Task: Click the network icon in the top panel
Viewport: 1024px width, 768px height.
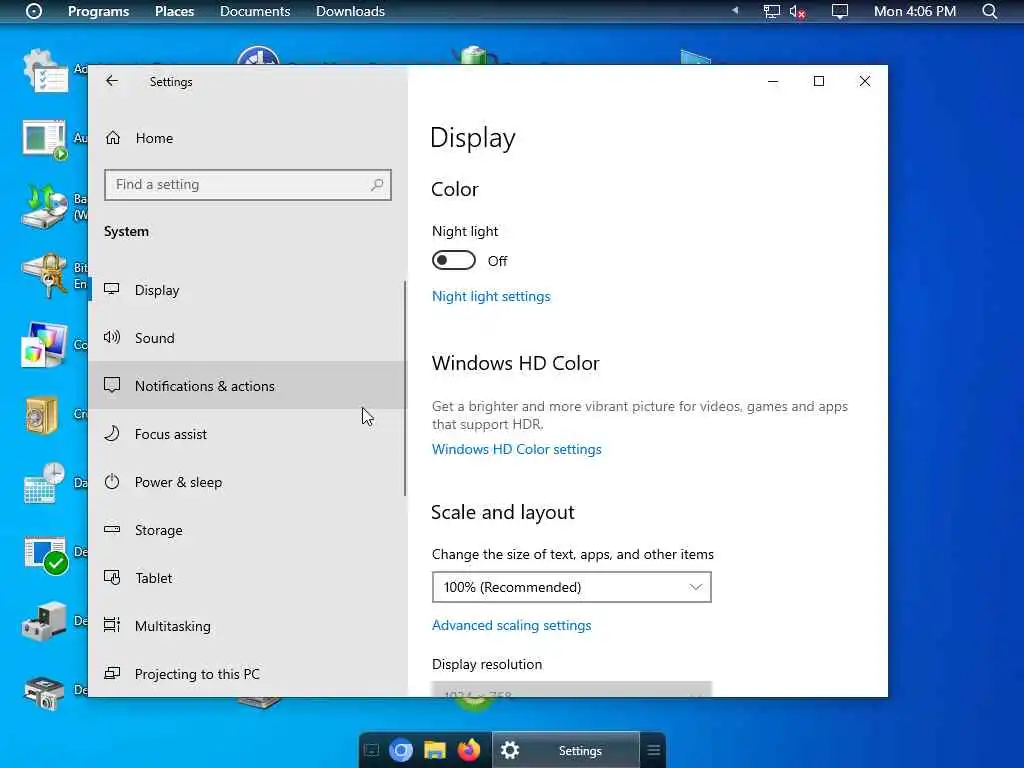Action: (771, 11)
